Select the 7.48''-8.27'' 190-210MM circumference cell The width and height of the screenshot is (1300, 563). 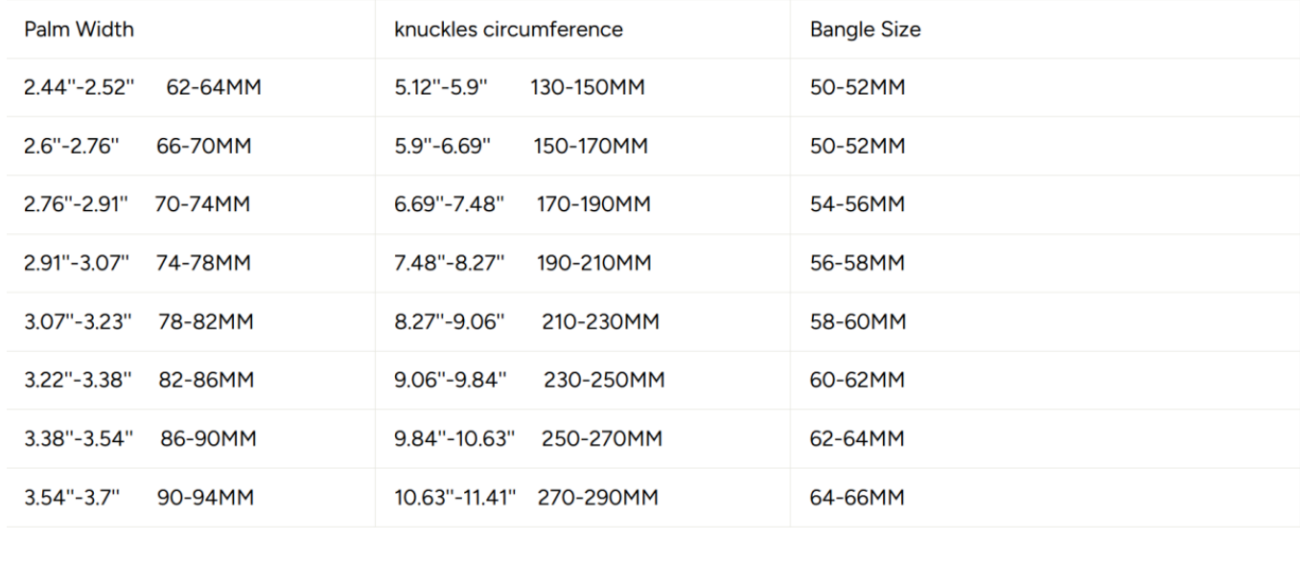click(x=522, y=264)
